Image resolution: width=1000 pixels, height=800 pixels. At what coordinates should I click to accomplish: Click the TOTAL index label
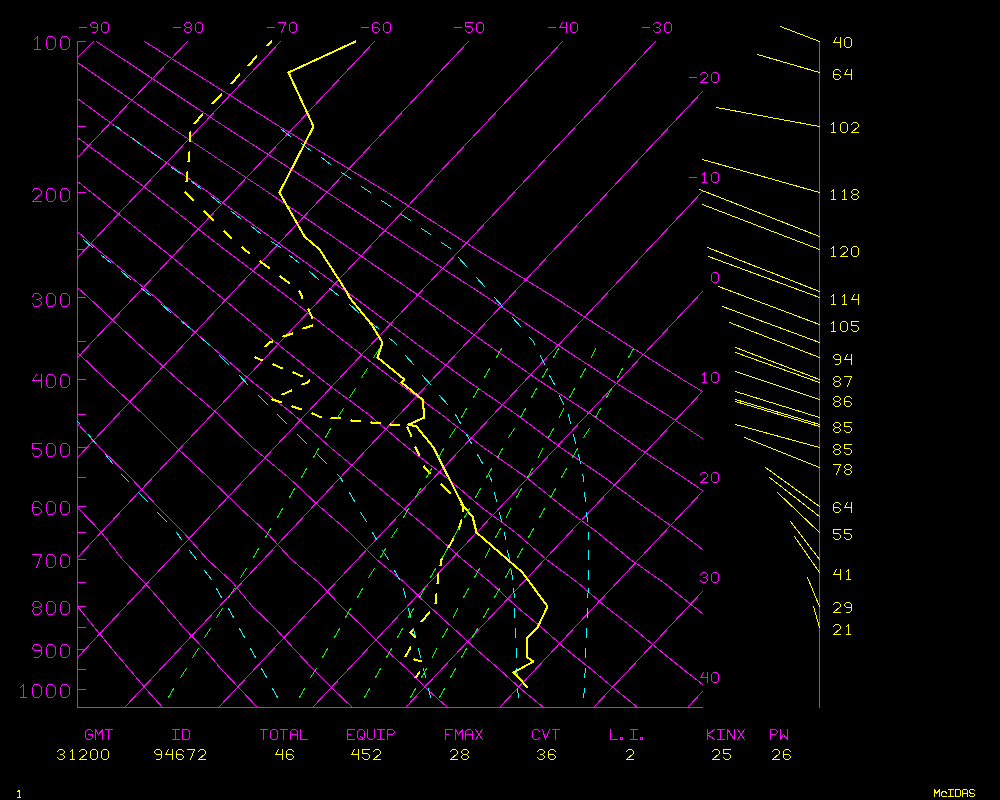tap(284, 735)
